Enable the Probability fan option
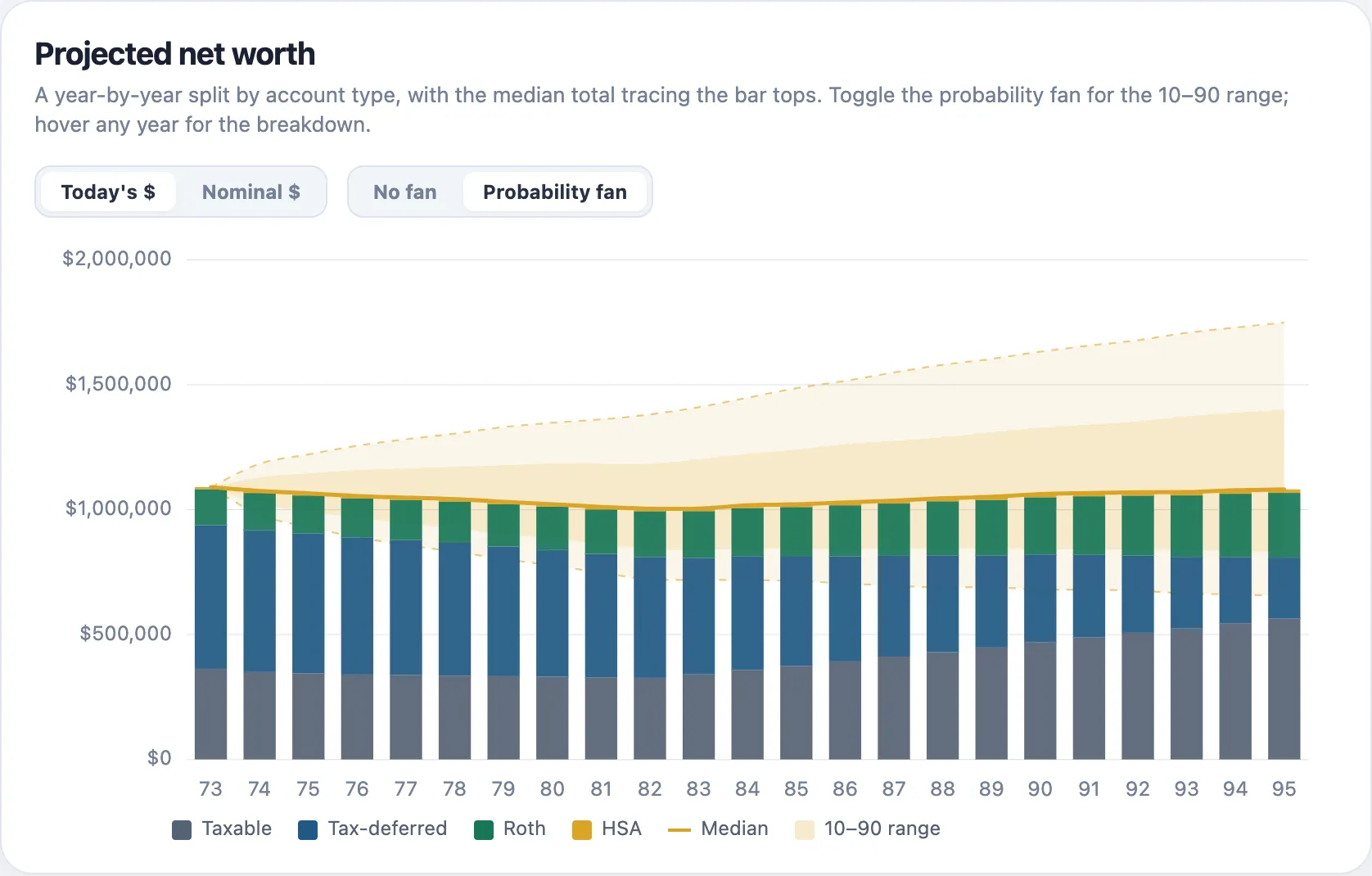This screenshot has width=1372, height=876. click(x=555, y=192)
